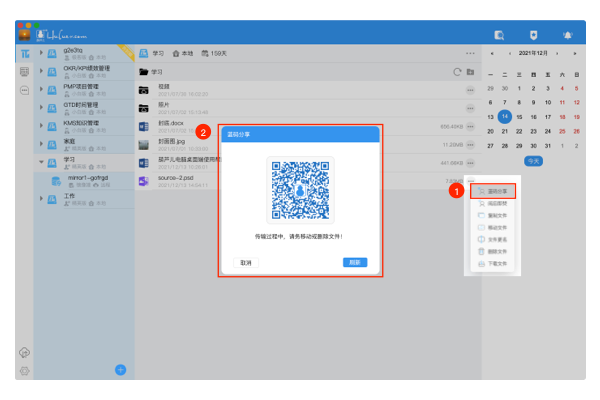600x400 pixels.
Task: Click the blue plus button to add space
Action: 121,370
